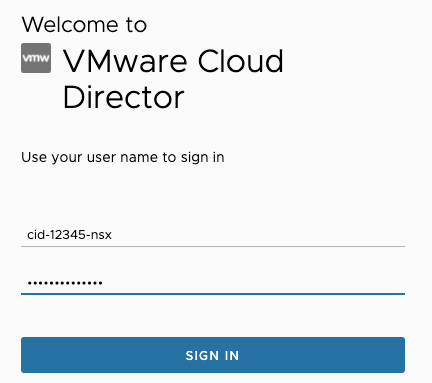Click the blue underline below the password field
432x383 pixels.
coord(213,294)
